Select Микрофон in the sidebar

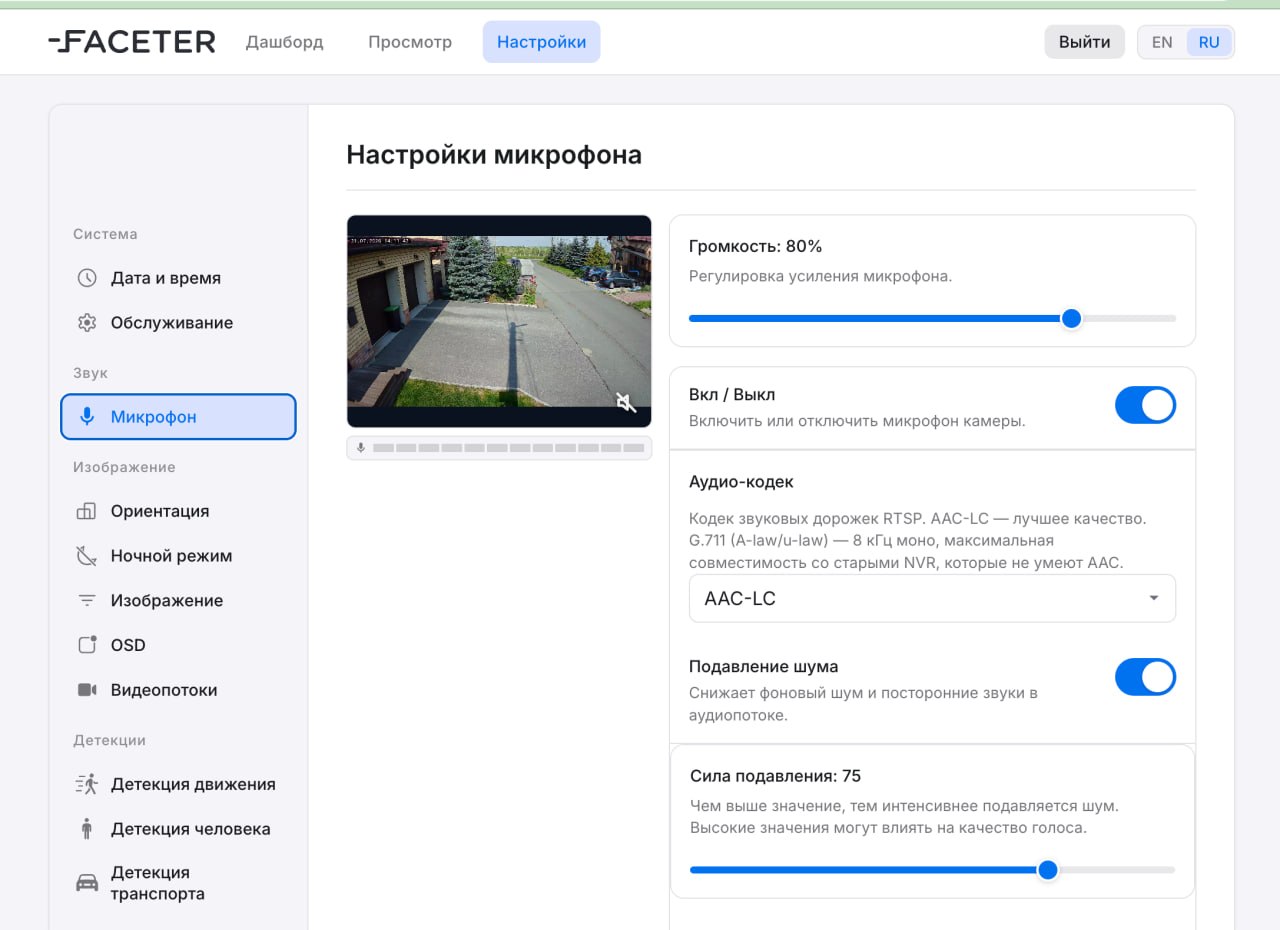[x=178, y=417]
